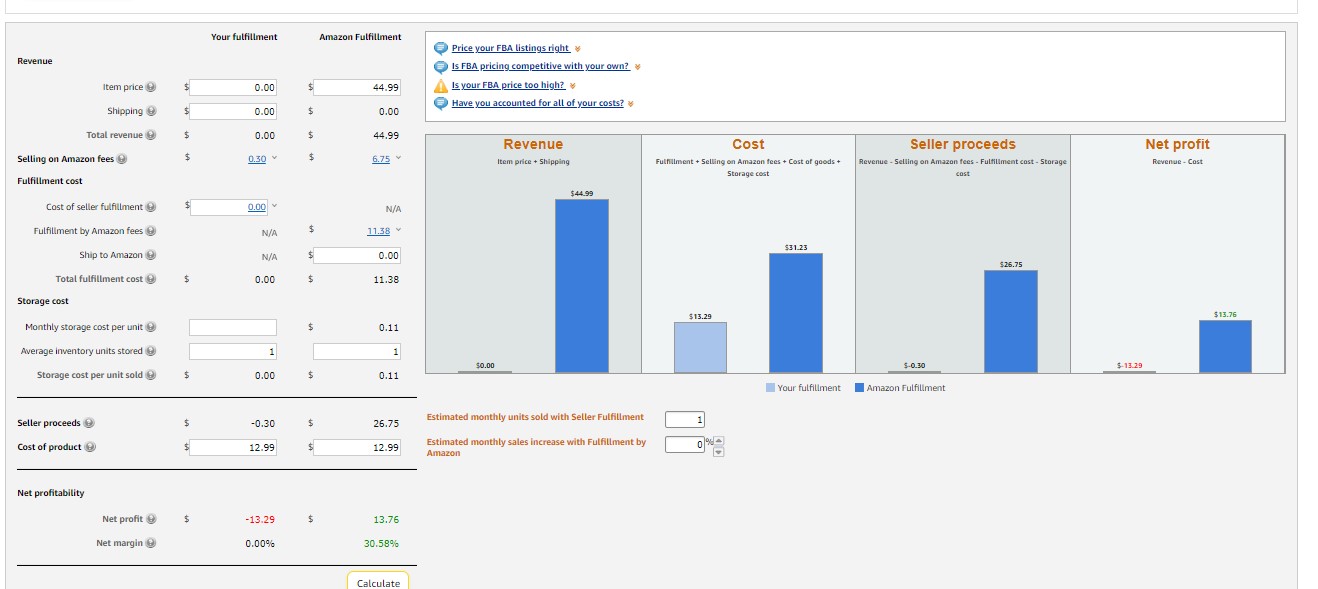Focus Estimated monthly units sold with Seller Fulfillment field
Screen dimensions: 1318x589
(x=686, y=419)
